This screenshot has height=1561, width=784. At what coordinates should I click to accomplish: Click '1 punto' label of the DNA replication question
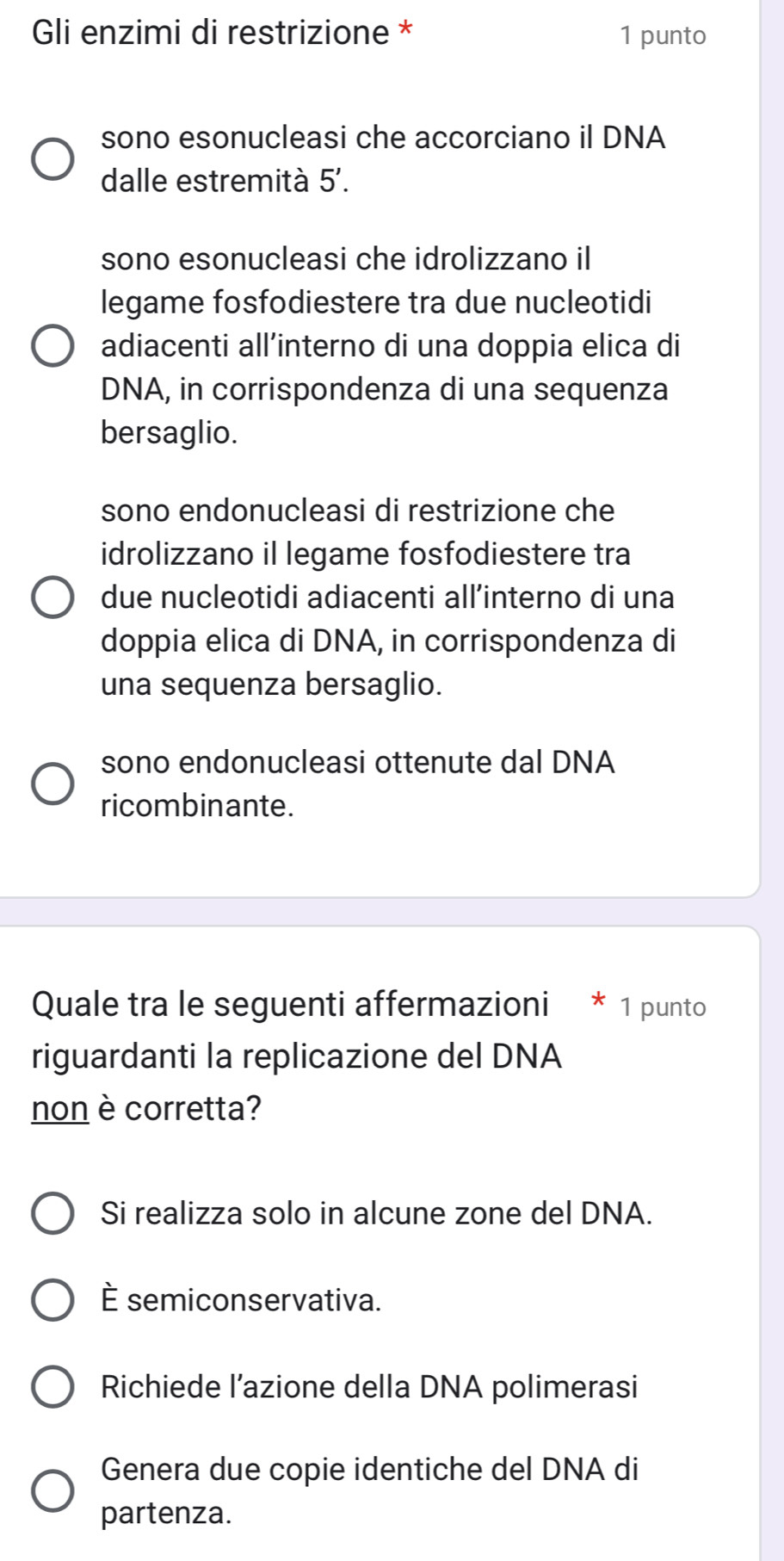pyautogui.click(x=662, y=1007)
